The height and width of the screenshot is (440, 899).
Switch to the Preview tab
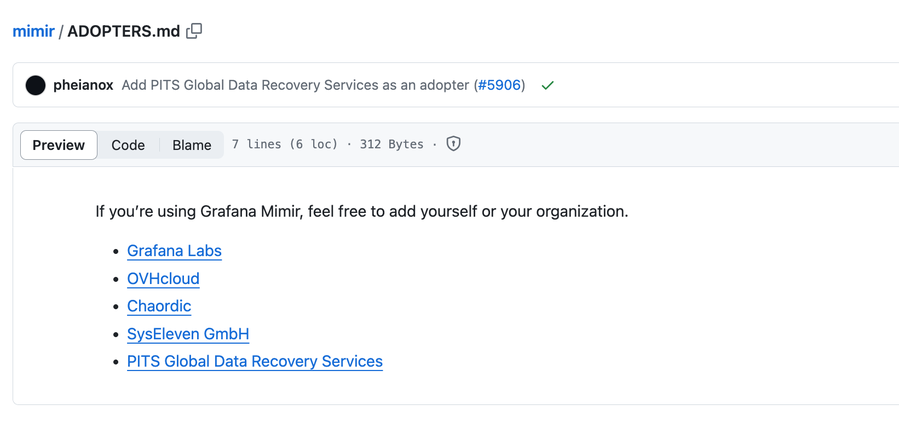[x=58, y=145]
